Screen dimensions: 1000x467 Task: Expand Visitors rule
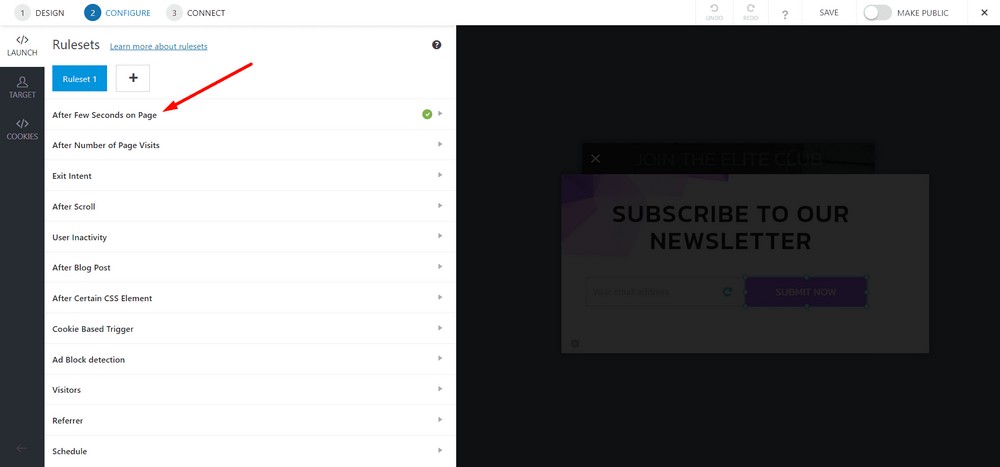[x=250, y=390]
